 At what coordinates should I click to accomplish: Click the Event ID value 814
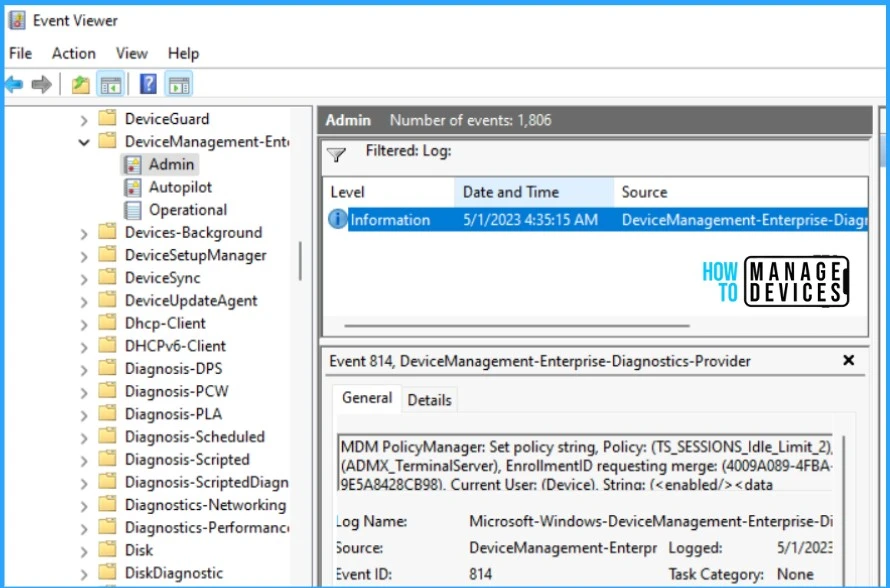tap(481, 574)
